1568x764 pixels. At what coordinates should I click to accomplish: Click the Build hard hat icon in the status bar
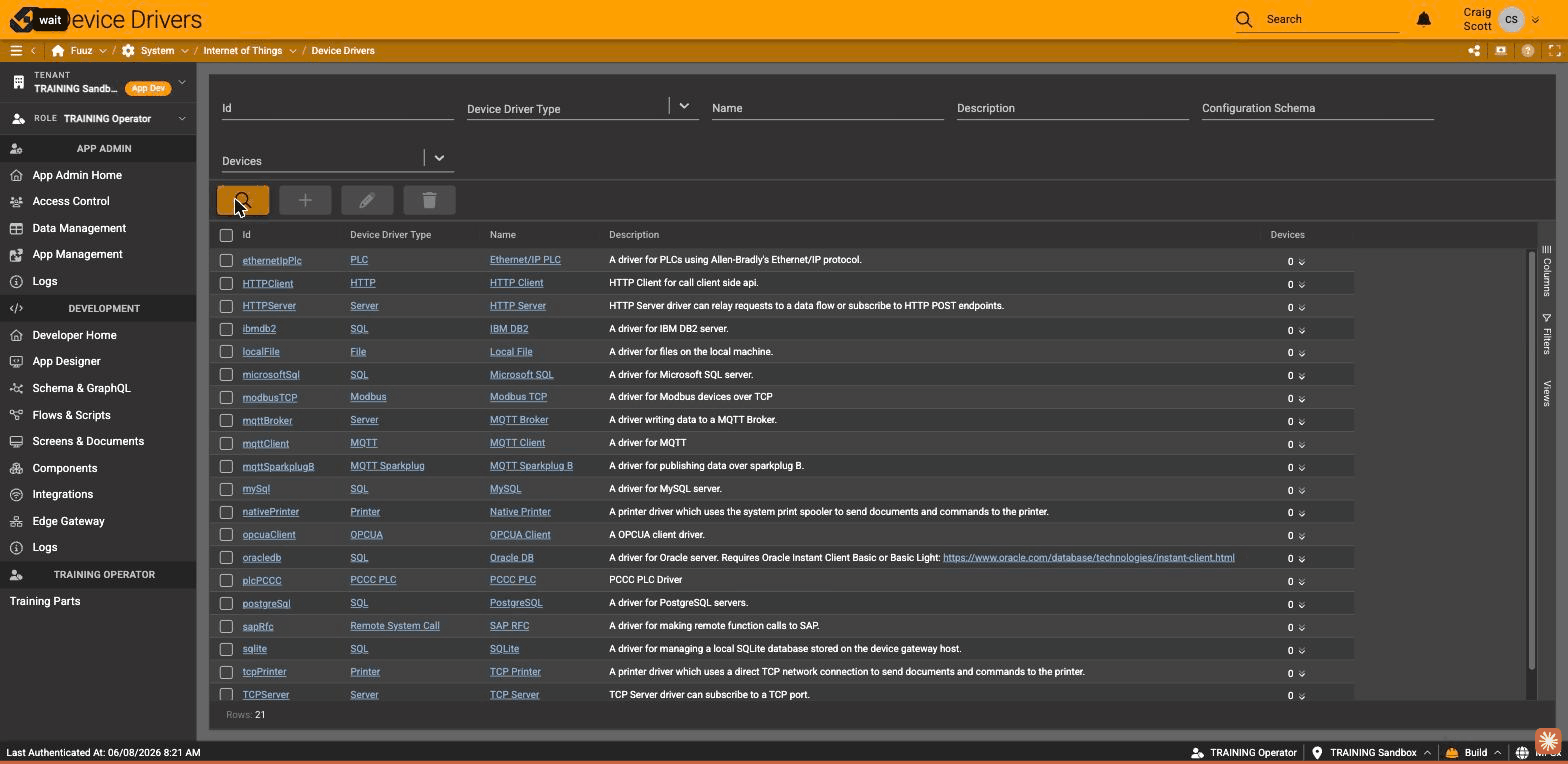(x=1452, y=753)
